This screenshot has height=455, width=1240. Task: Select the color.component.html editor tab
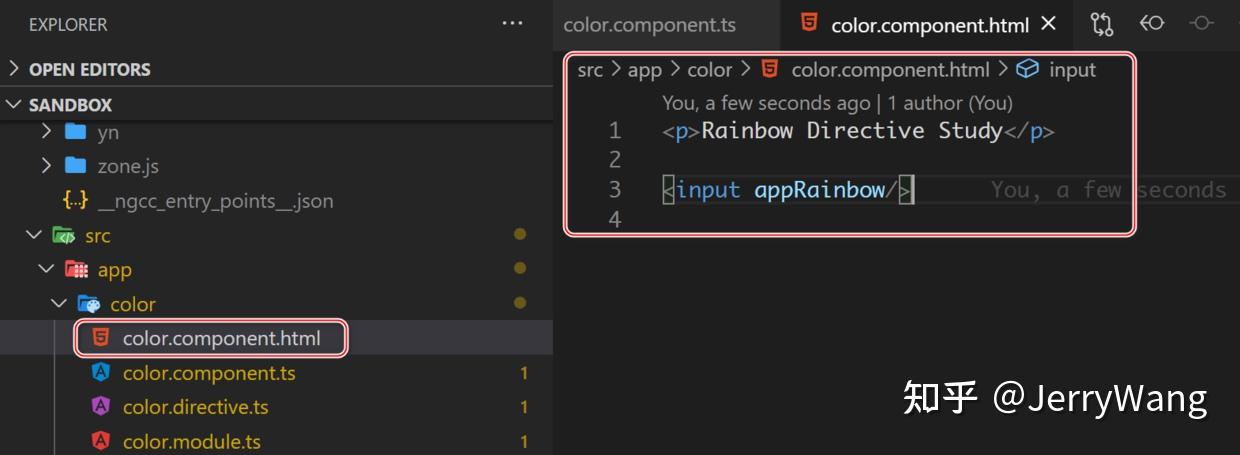click(928, 25)
